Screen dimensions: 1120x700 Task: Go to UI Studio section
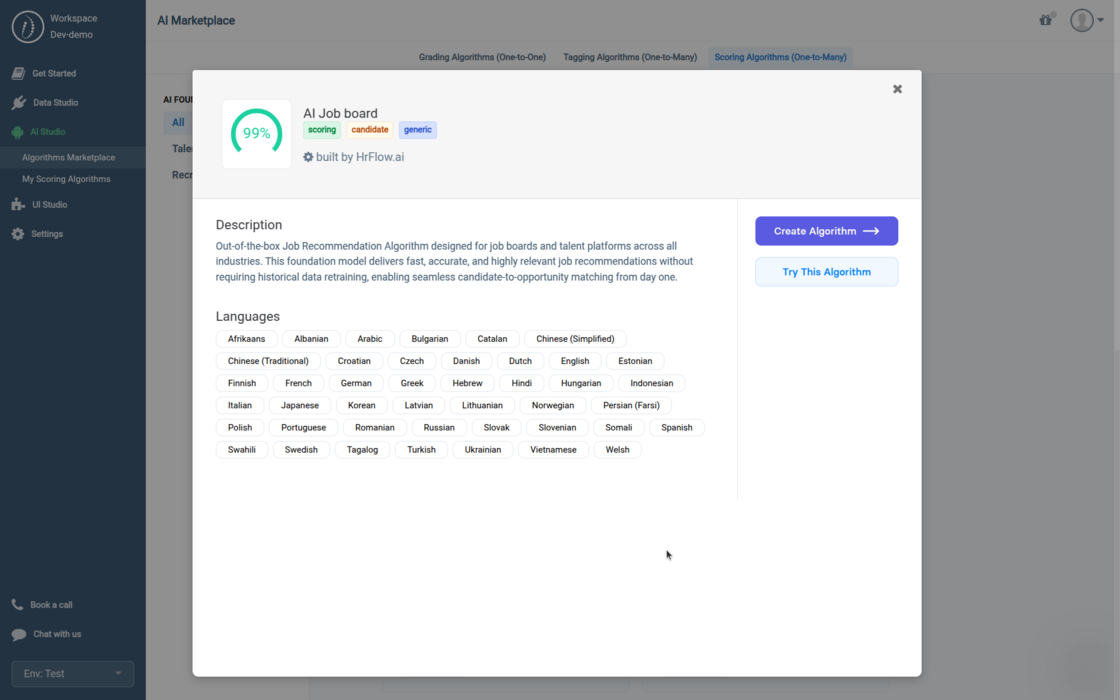pyautogui.click(x=49, y=204)
